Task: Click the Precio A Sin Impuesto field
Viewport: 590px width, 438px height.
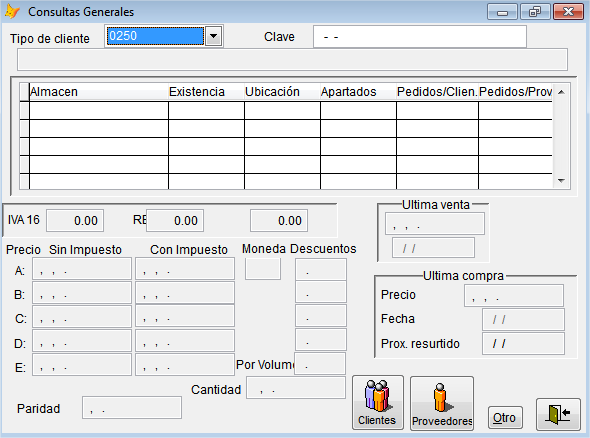Action: (x=82, y=269)
